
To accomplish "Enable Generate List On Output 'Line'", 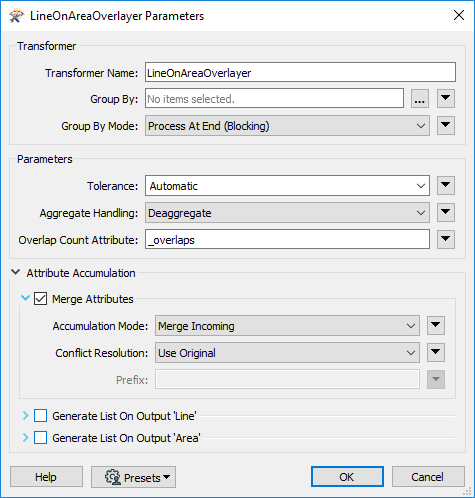I will click(x=40, y=416).
